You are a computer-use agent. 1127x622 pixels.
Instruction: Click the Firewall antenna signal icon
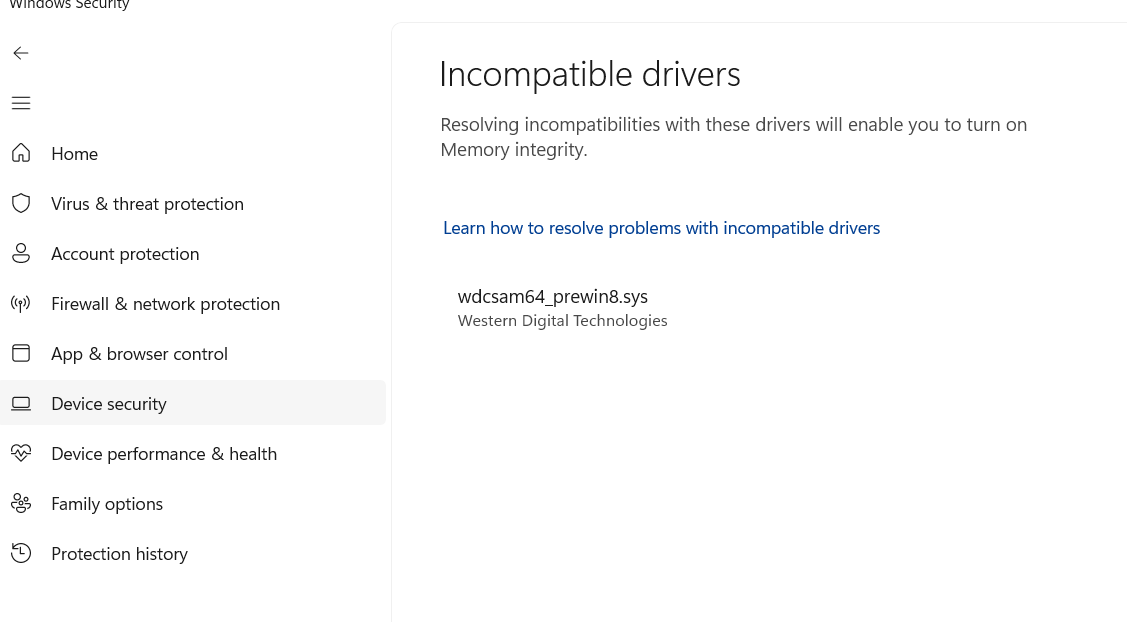pos(21,303)
